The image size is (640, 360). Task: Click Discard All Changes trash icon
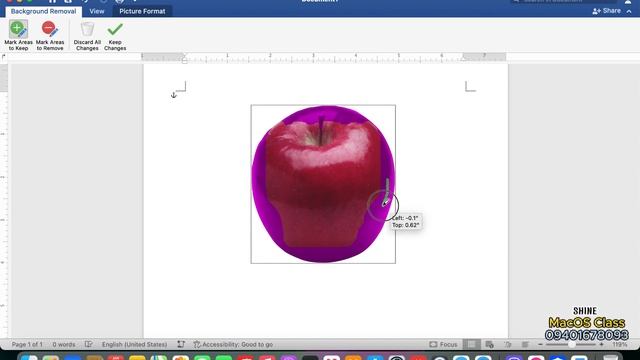87,30
